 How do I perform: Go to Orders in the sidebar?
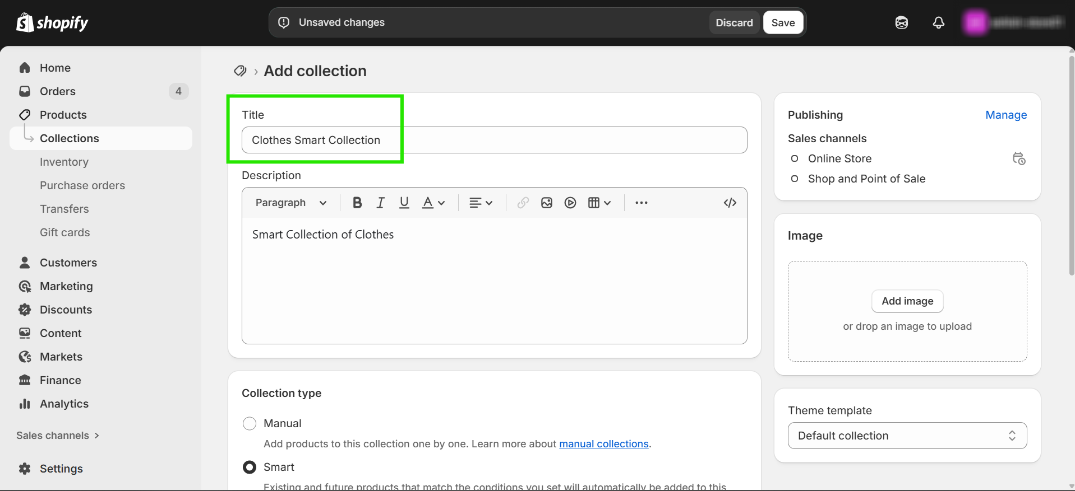click(58, 91)
